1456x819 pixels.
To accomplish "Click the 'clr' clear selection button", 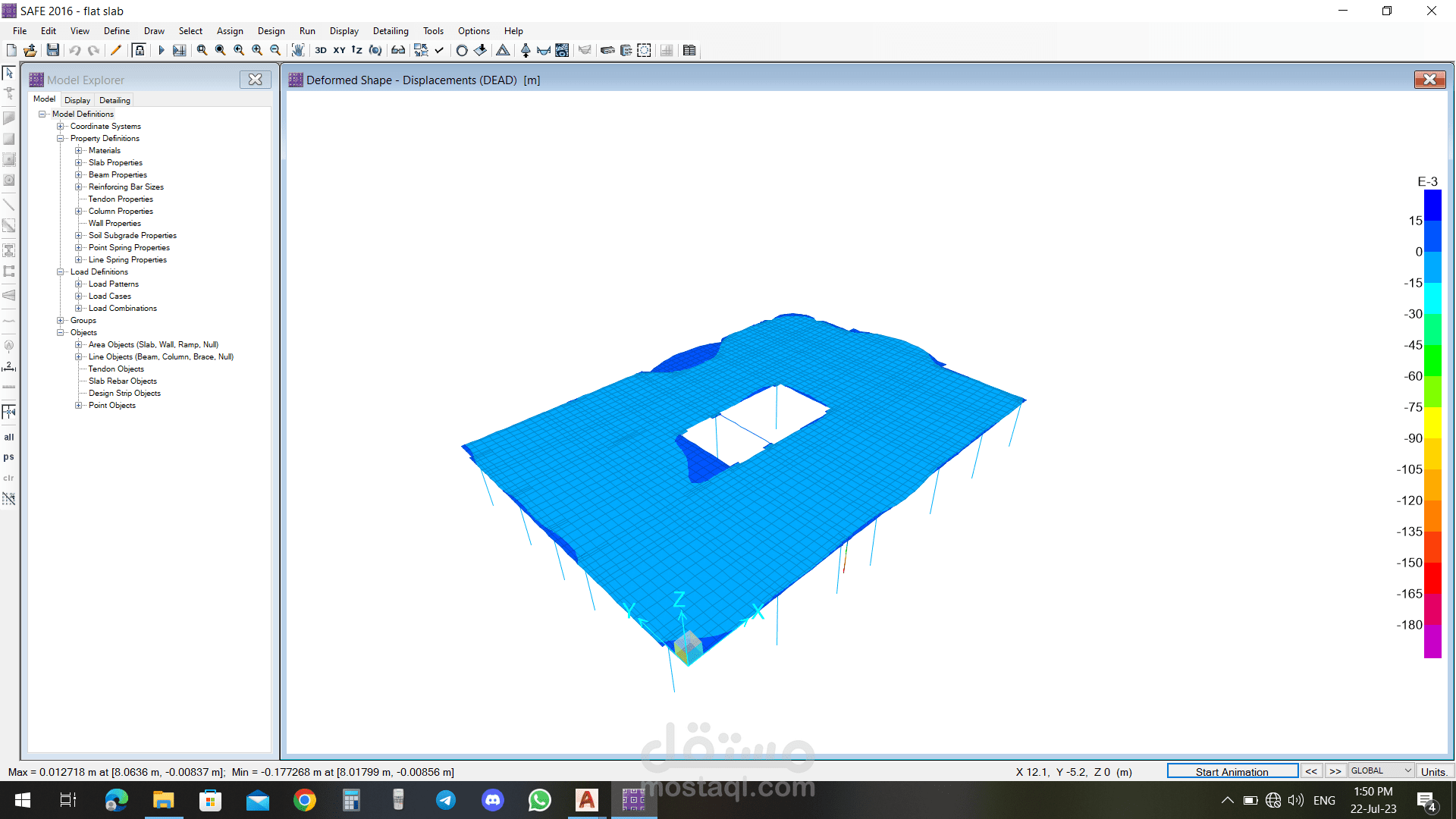I will [x=9, y=478].
